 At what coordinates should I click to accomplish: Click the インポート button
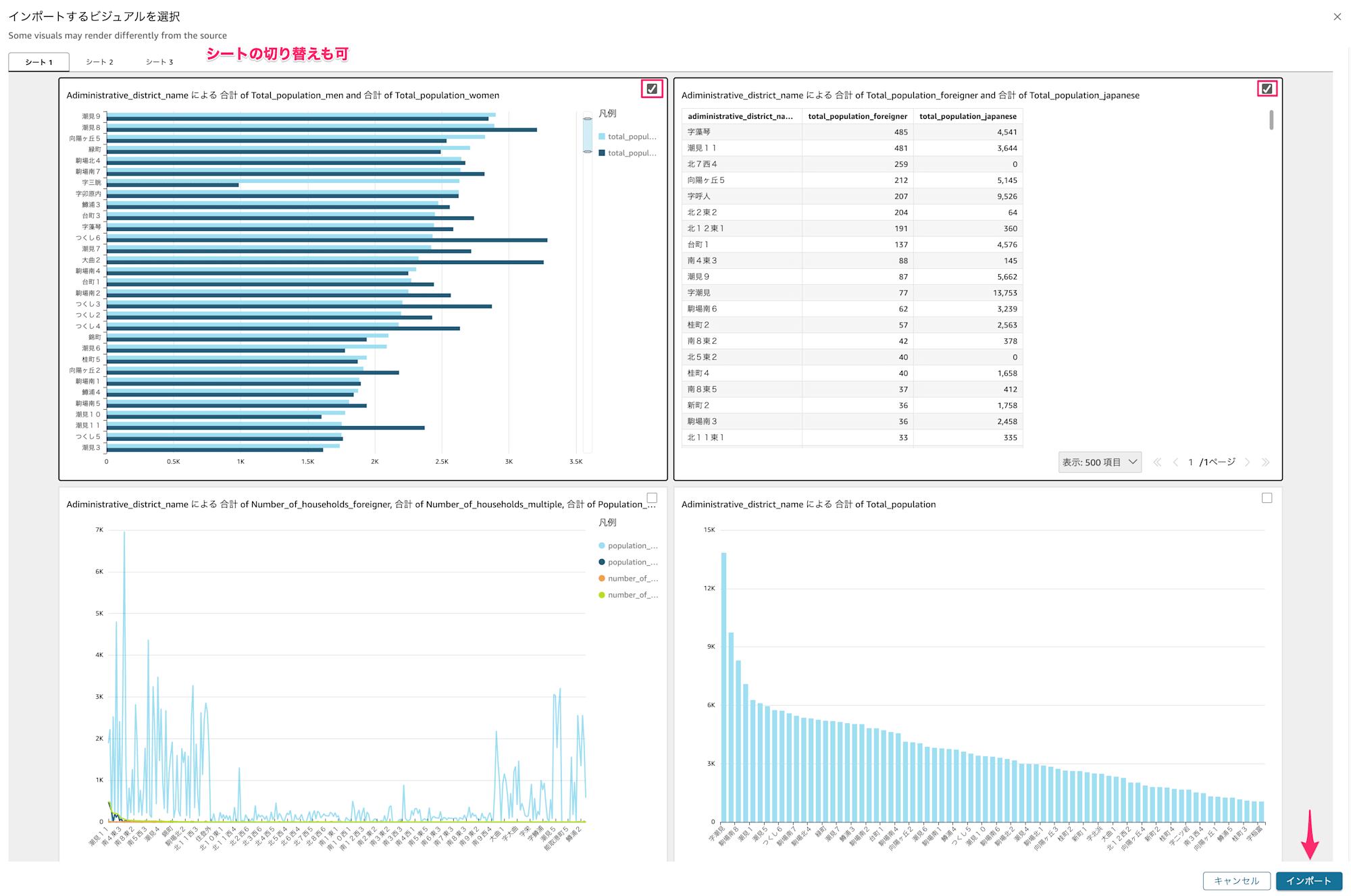click(x=1308, y=880)
